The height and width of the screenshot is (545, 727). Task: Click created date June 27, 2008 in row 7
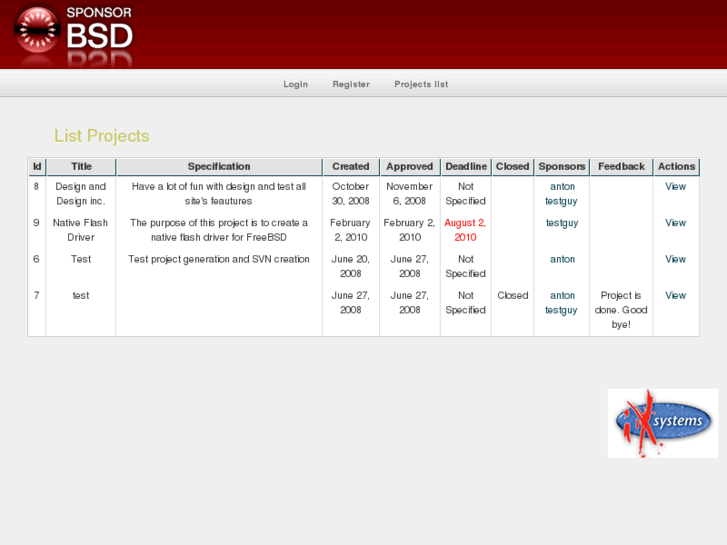click(351, 303)
